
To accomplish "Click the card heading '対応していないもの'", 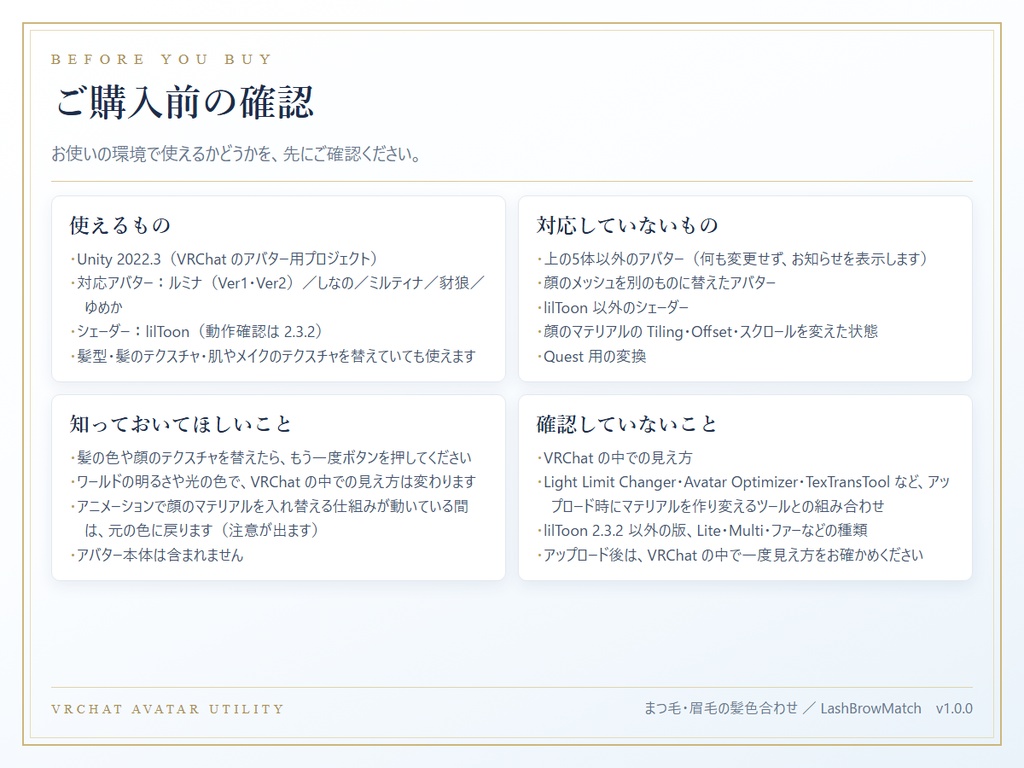I will (628, 225).
